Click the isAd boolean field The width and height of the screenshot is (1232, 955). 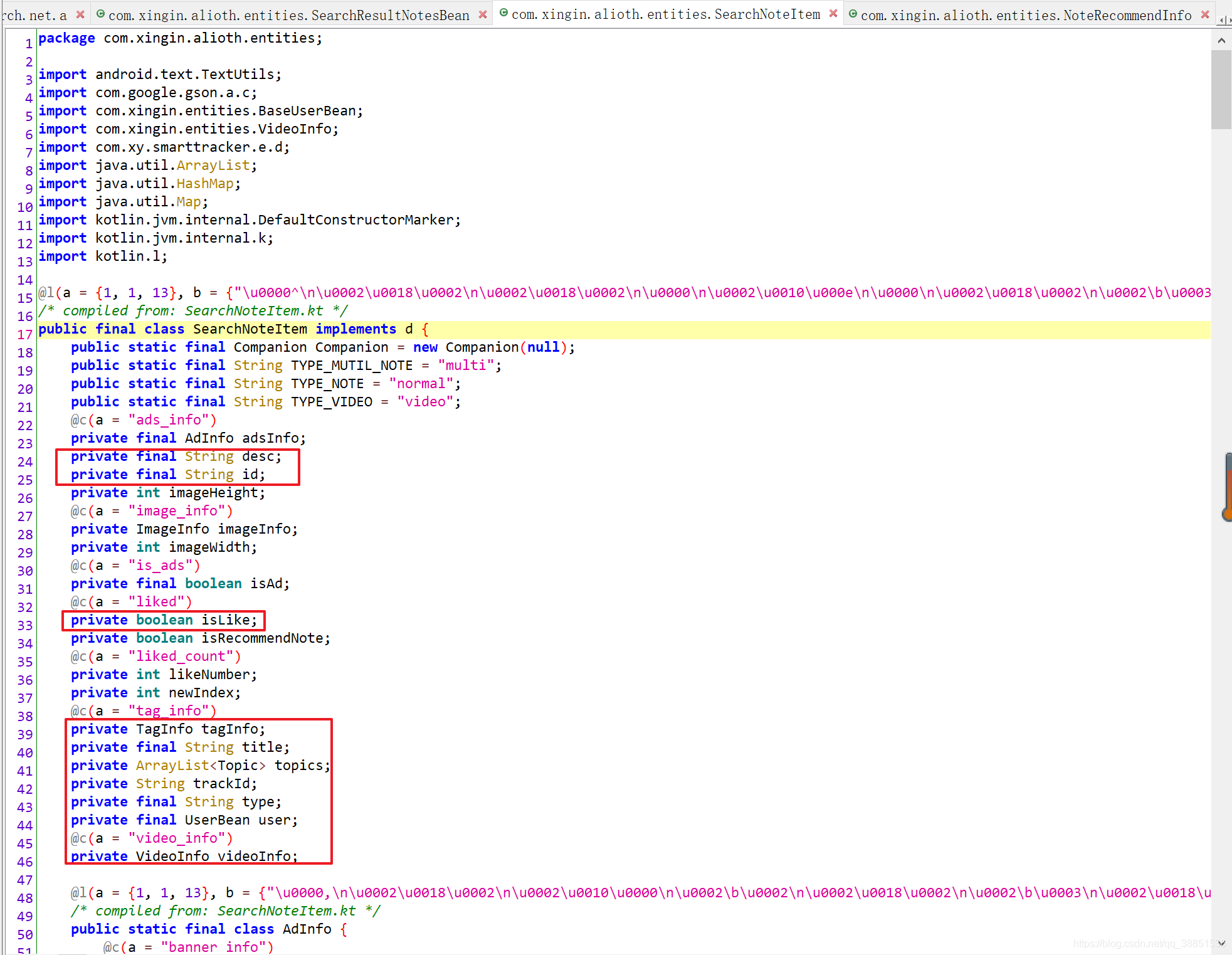pyautogui.click(x=181, y=584)
